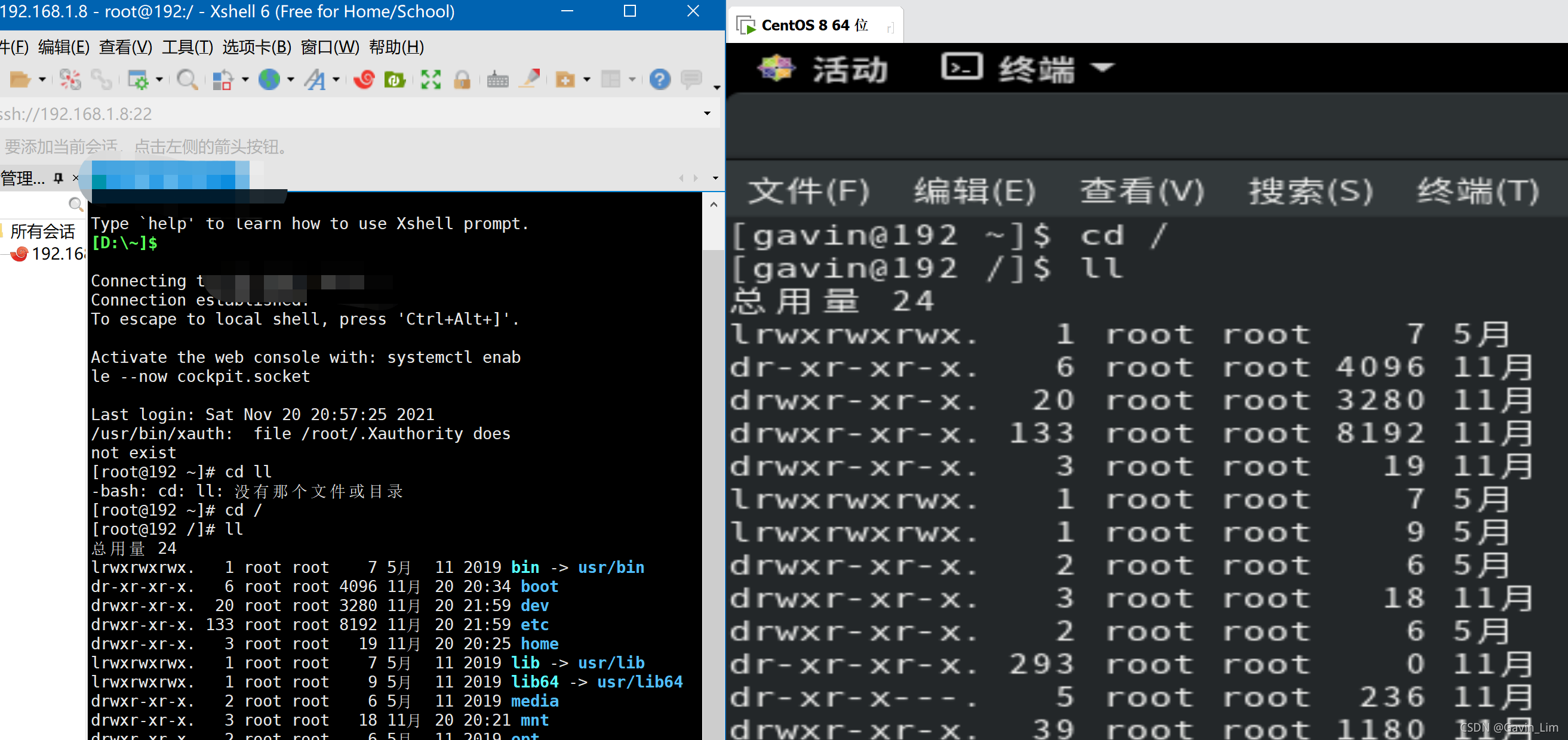Click the pane layout grid icon in Xshell toolbar
Screen dimensions: 1568x740
610,80
